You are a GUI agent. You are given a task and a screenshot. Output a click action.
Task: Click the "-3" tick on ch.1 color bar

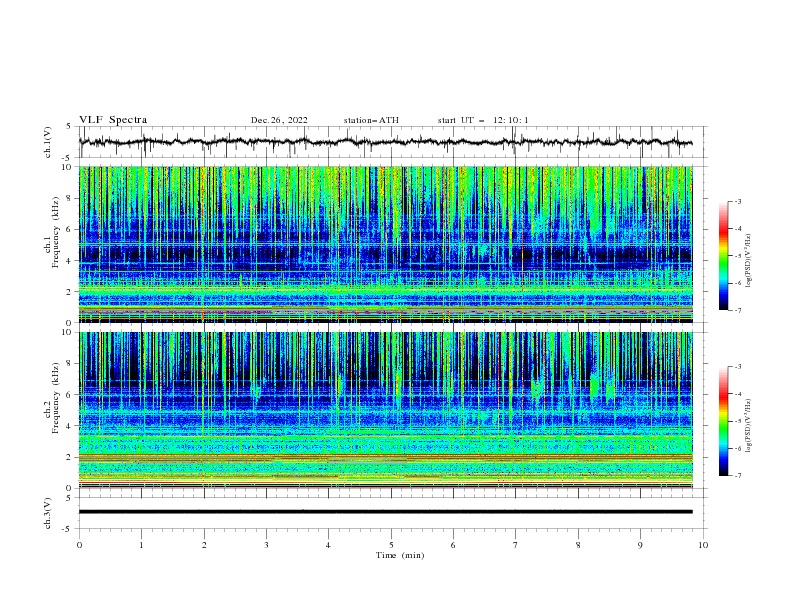(738, 201)
